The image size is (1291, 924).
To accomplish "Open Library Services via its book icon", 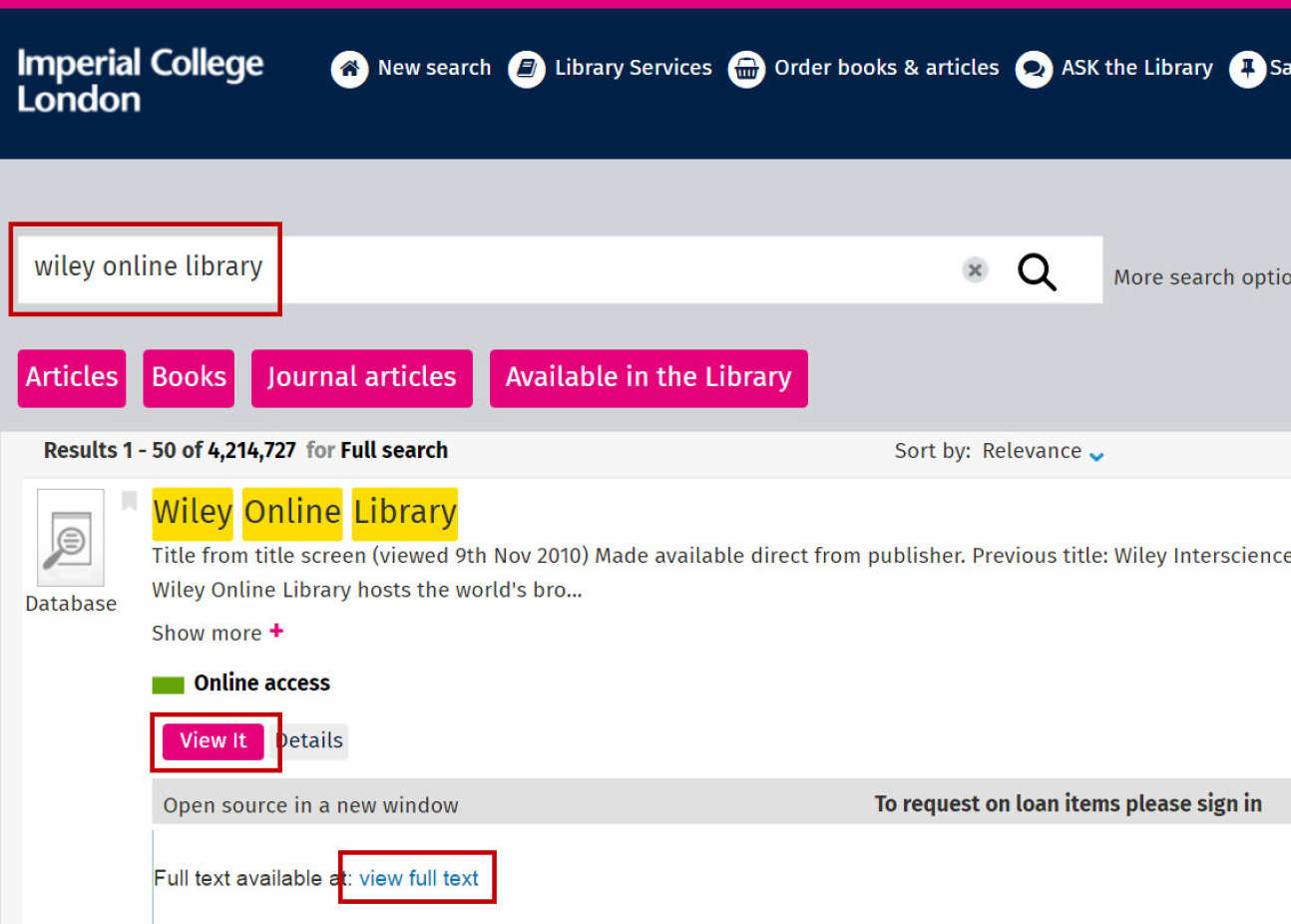I will click(526, 68).
